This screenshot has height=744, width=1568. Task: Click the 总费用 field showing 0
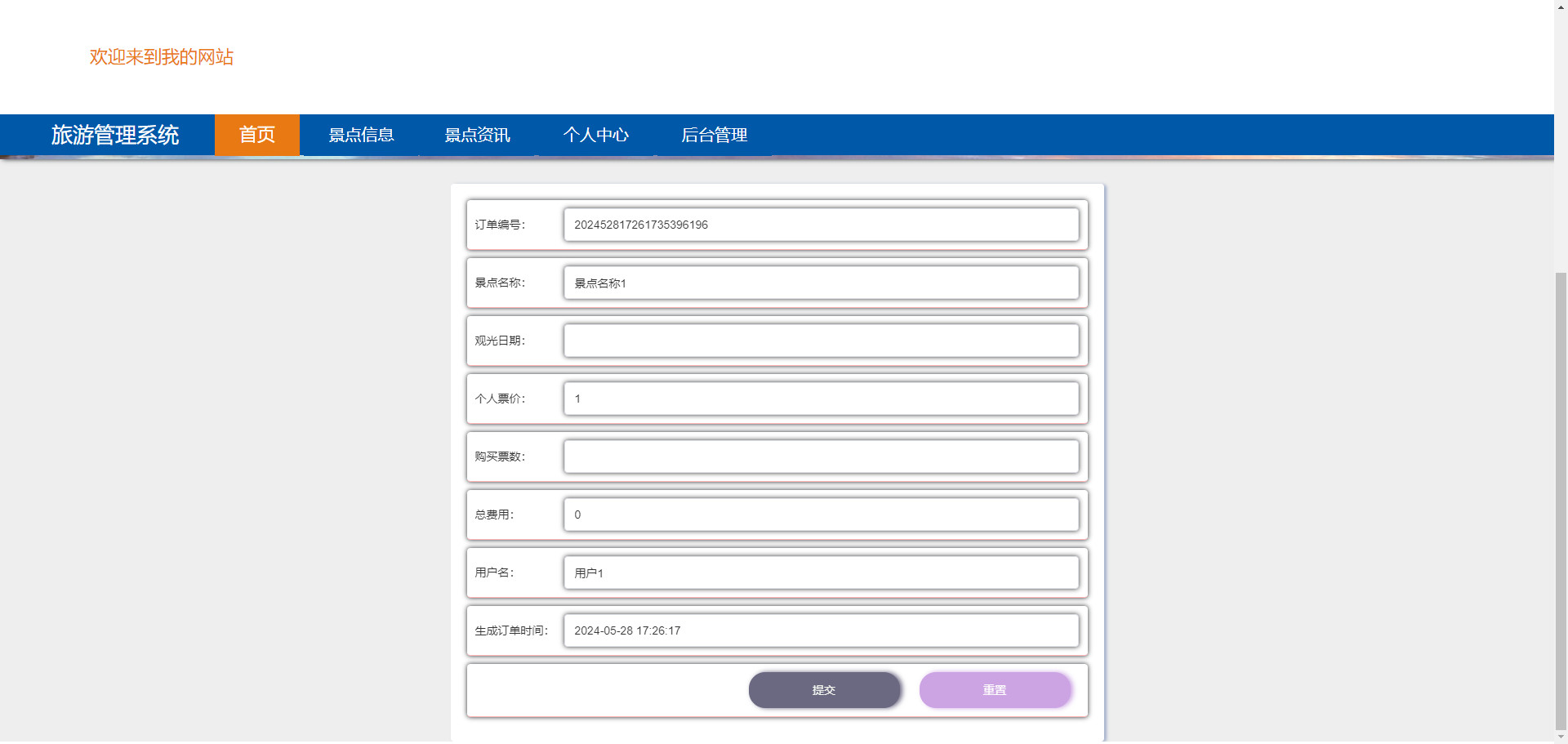click(821, 515)
